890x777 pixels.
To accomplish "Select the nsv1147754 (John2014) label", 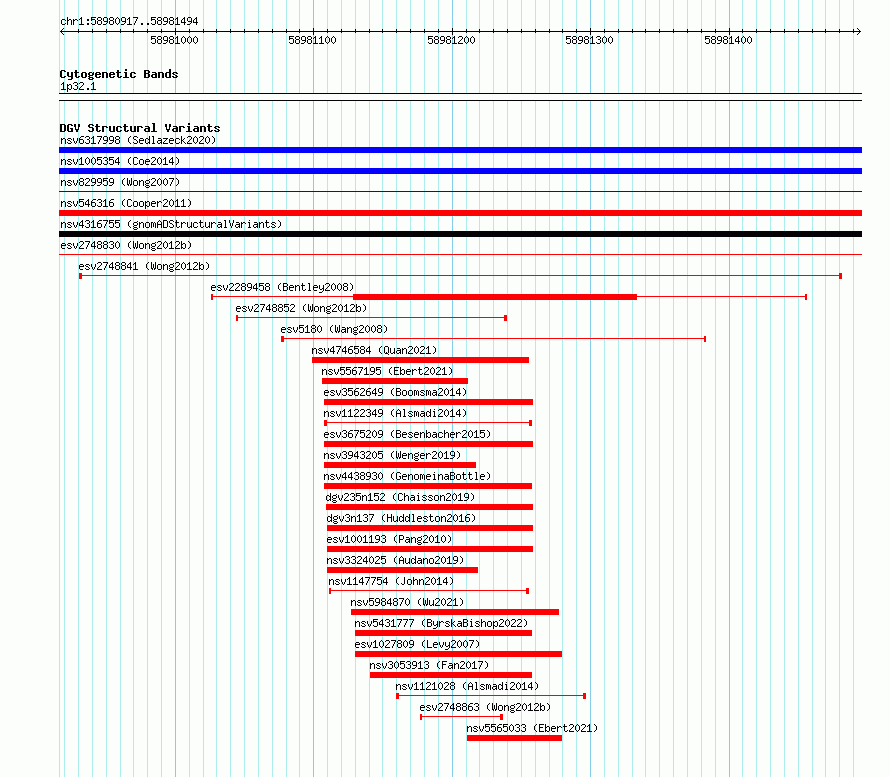I will [x=391, y=581].
